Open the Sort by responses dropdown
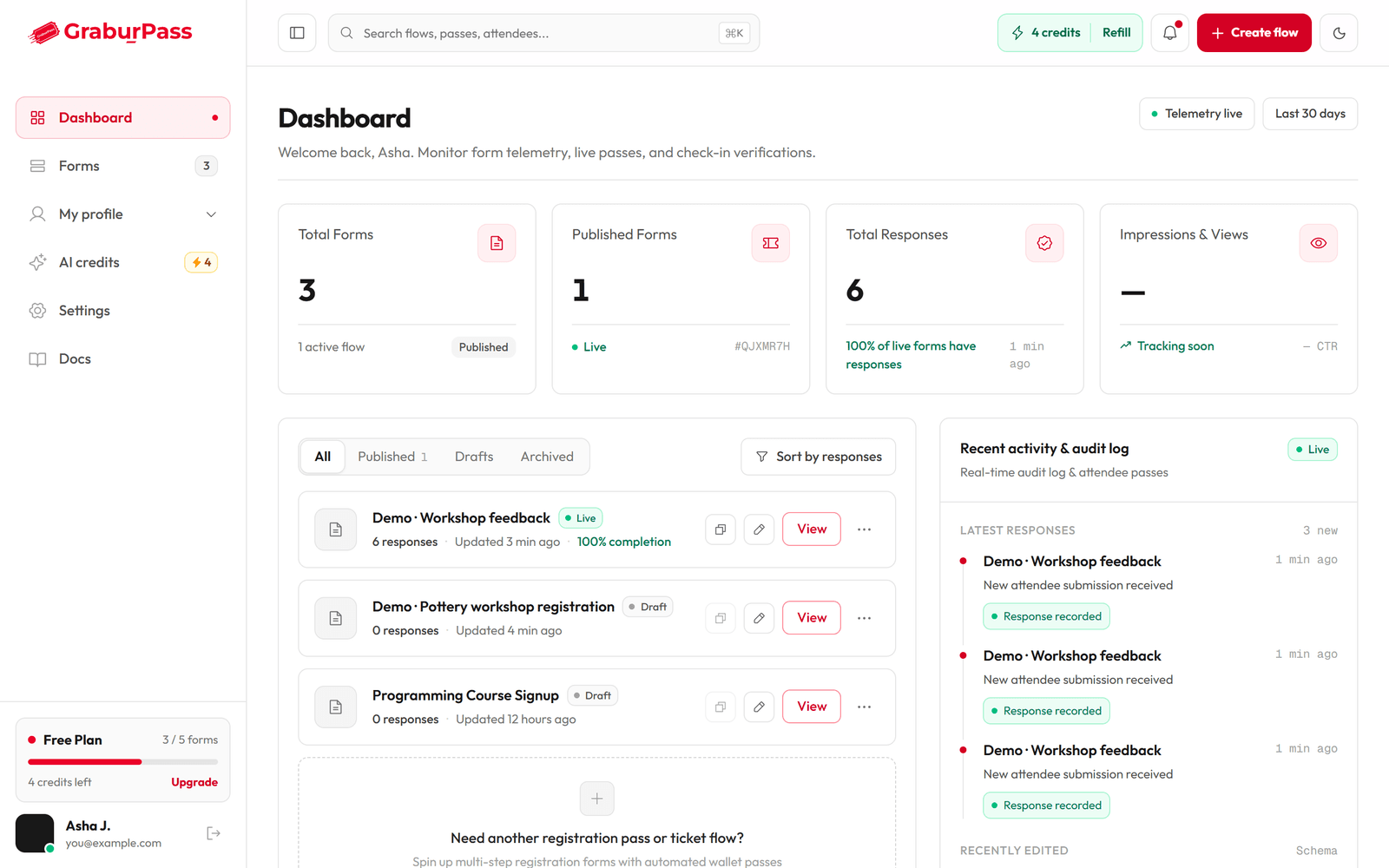 pos(819,457)
